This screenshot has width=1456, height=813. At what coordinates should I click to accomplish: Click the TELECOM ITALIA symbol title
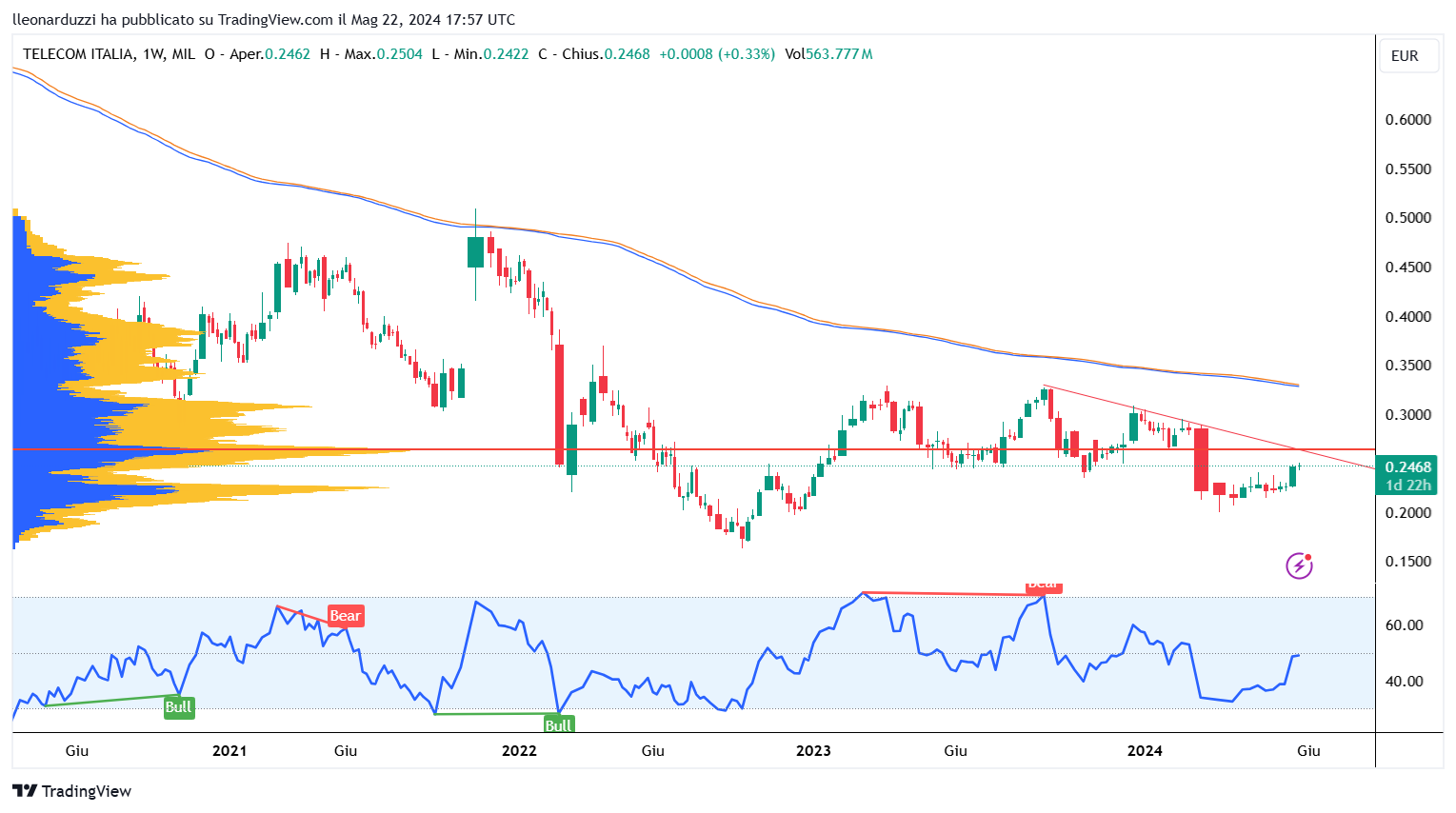(x=78, y=54)
